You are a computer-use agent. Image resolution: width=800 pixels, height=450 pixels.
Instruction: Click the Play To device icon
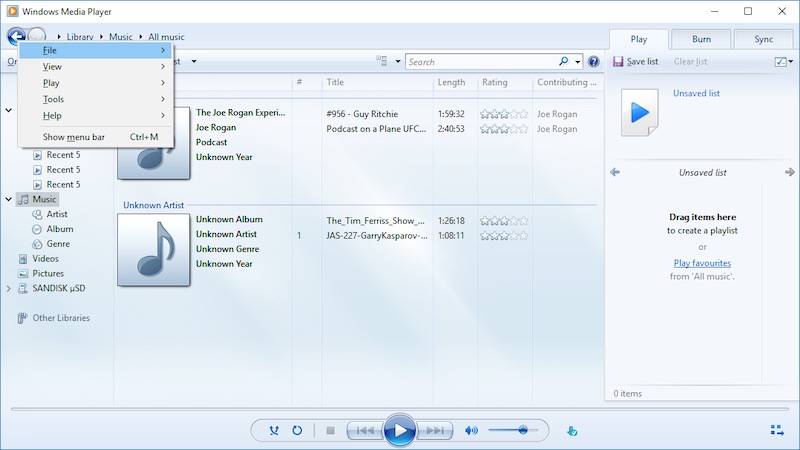(x=572, y=431)
